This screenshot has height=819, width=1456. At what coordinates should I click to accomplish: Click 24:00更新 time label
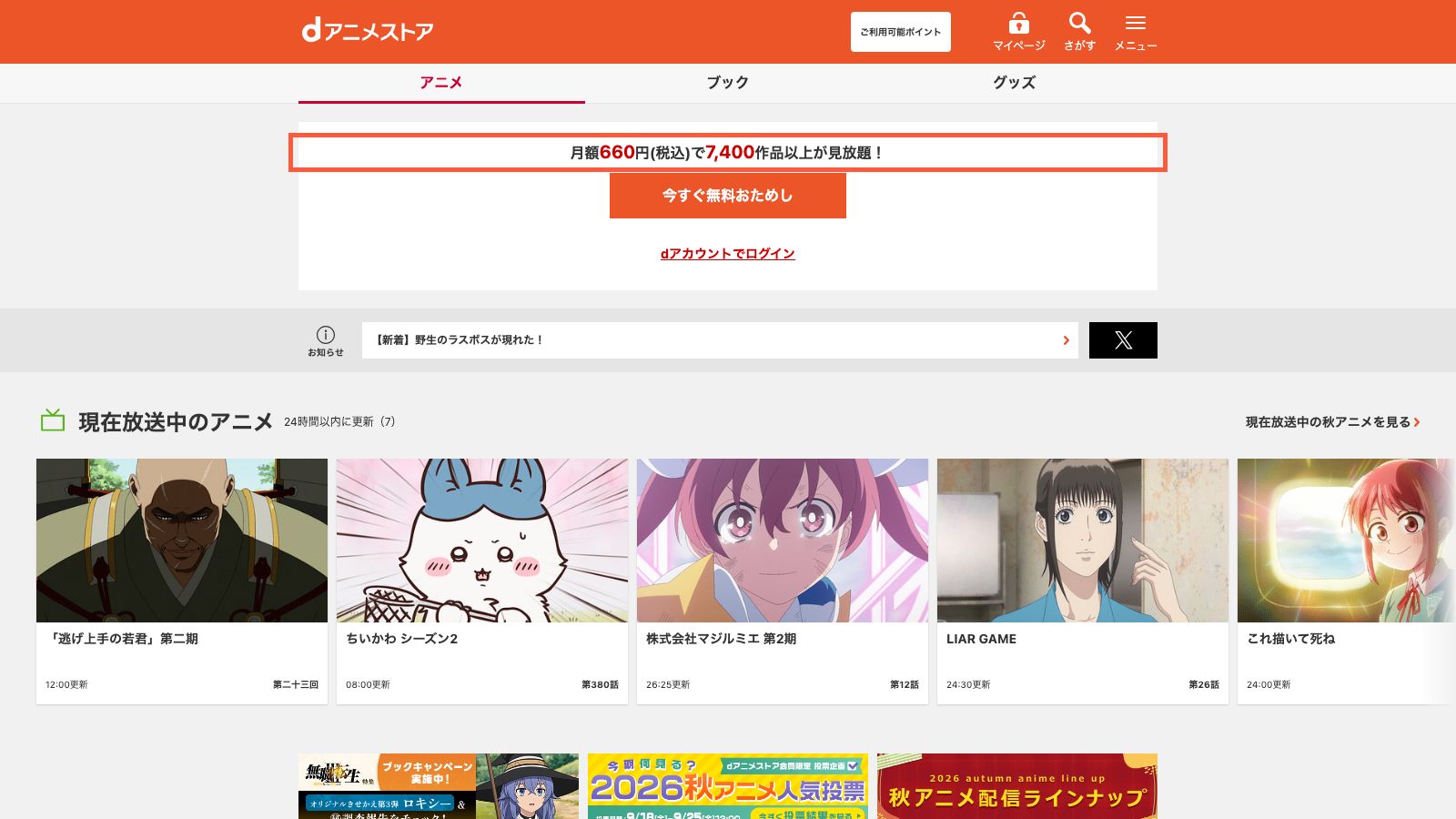[x=1269, y=684]
